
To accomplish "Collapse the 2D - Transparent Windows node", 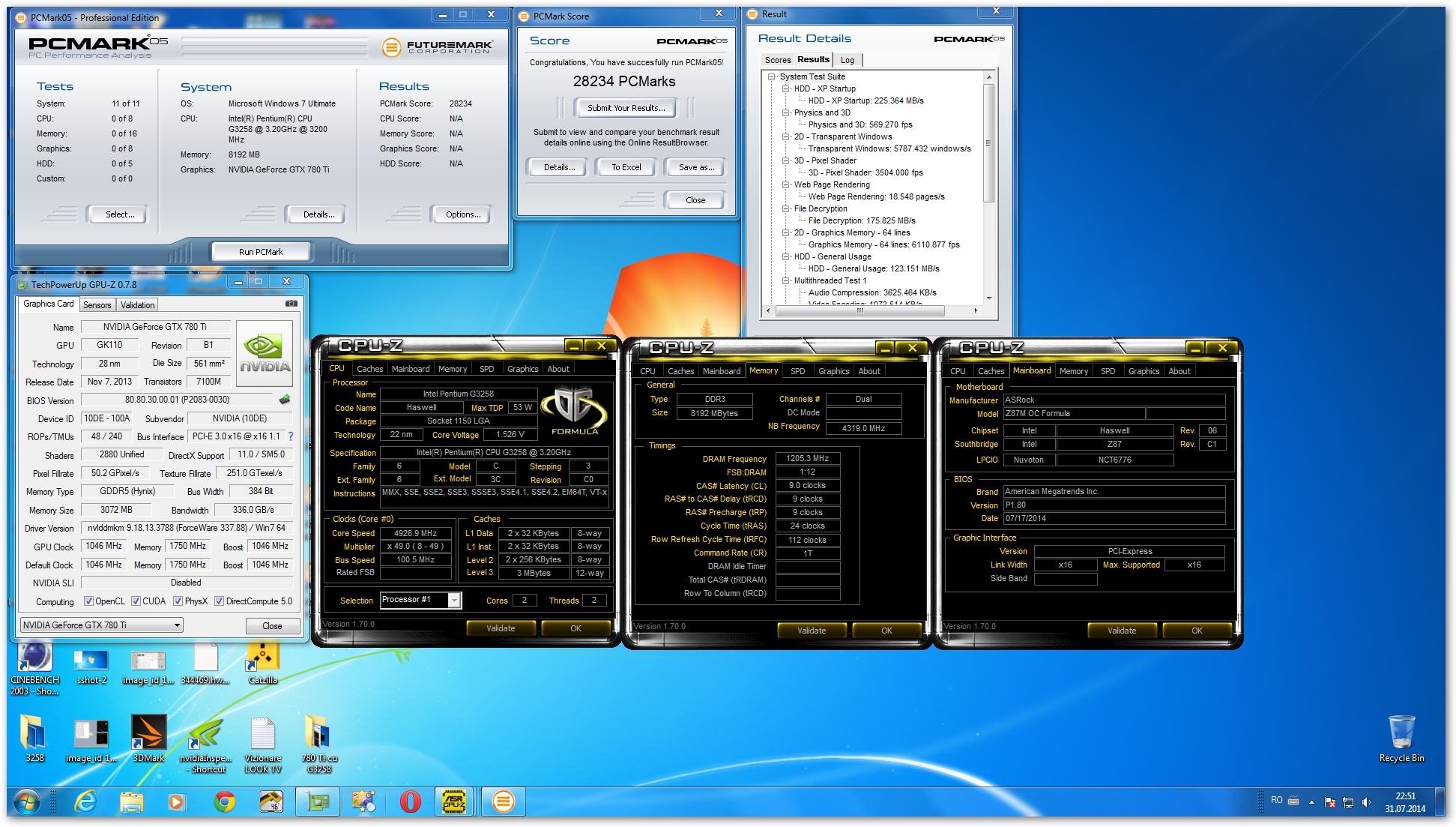I will pos(786,136).
